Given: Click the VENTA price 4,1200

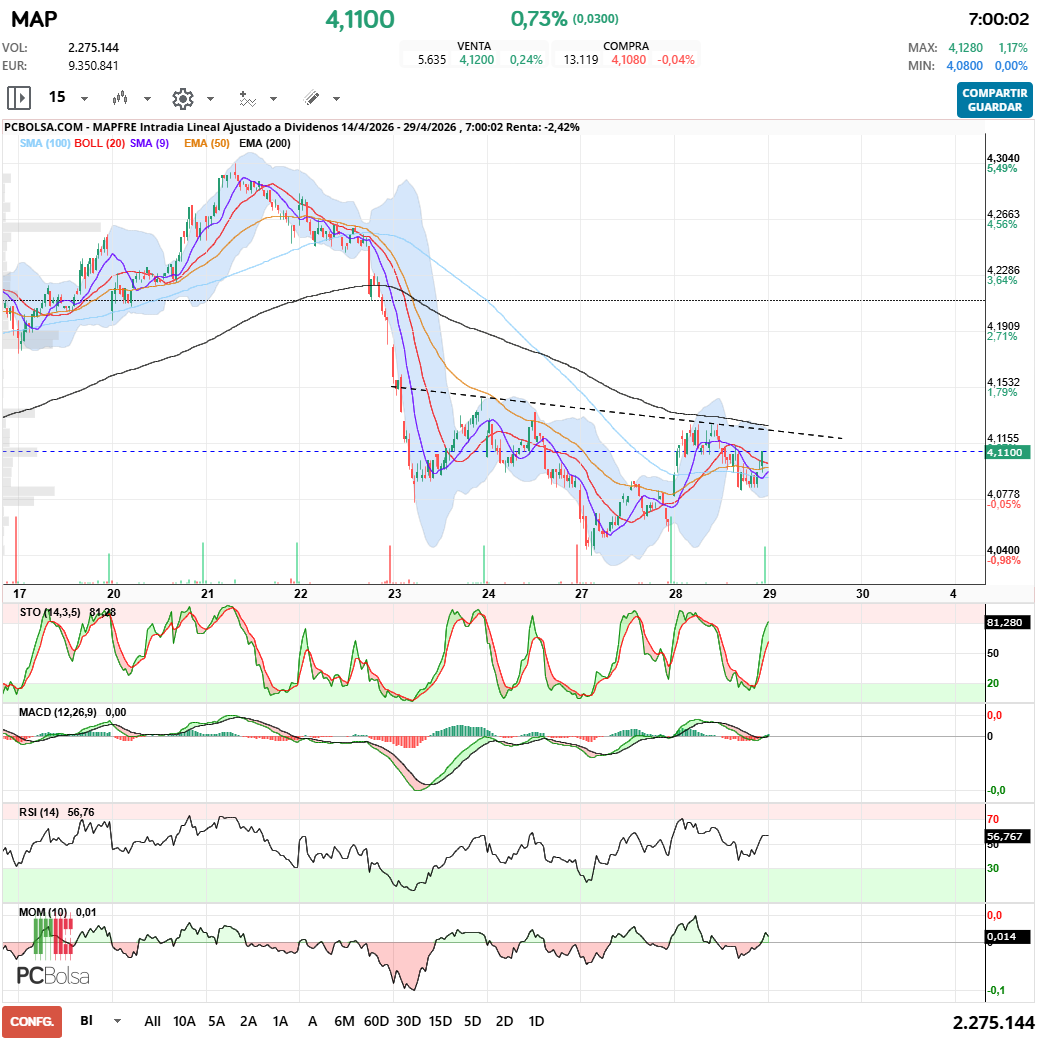Looking at the screenshot, I should (477, 59).
